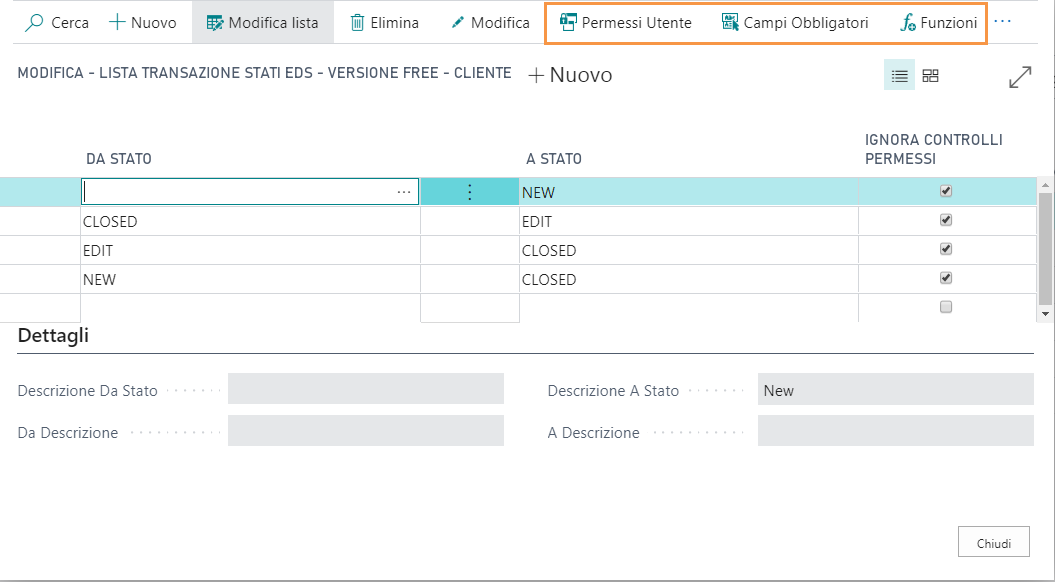Uncheck Ignora Controlli Permessi for NEW row

click(x=946, y=278)
